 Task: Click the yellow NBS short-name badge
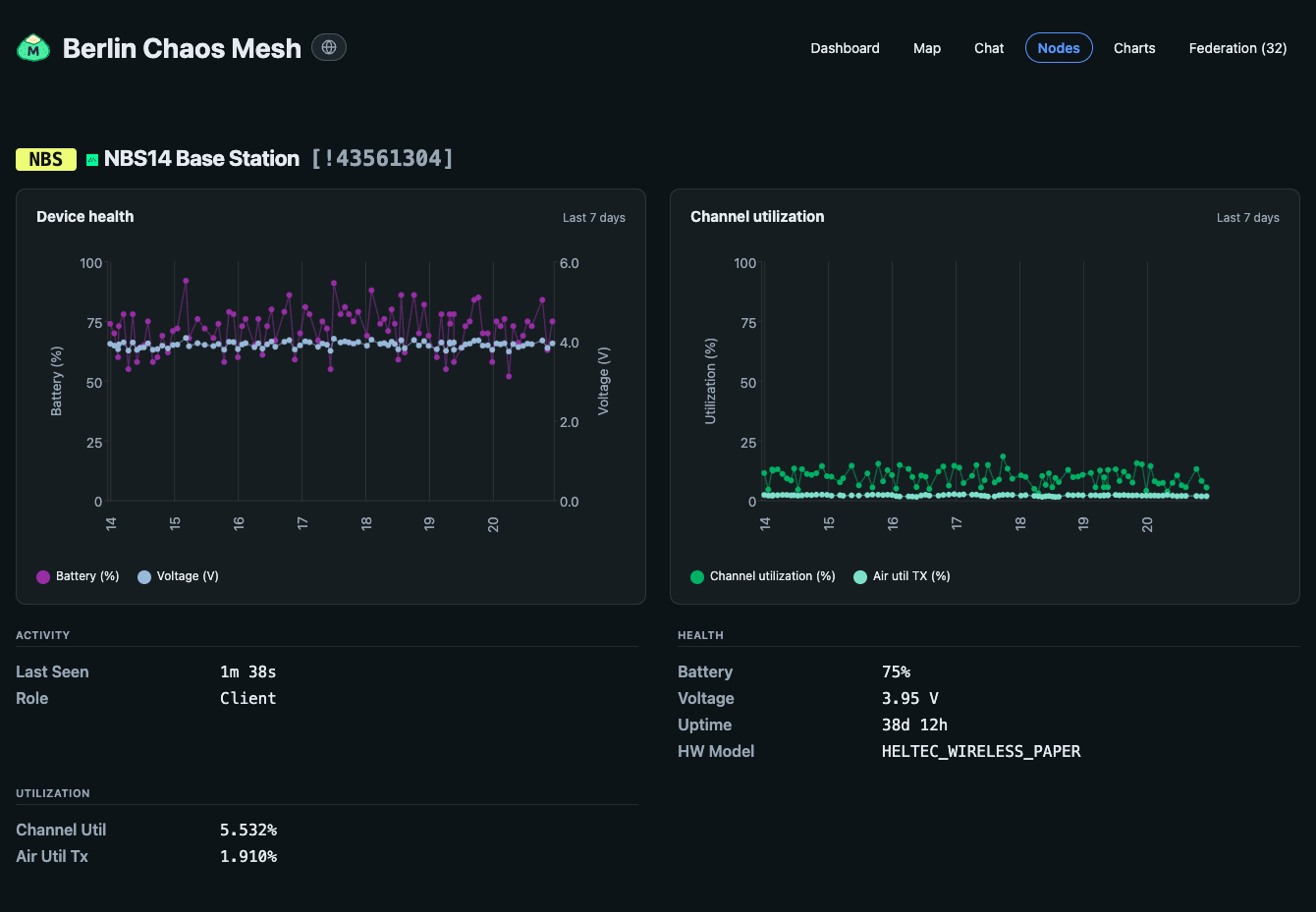point(46,159)
